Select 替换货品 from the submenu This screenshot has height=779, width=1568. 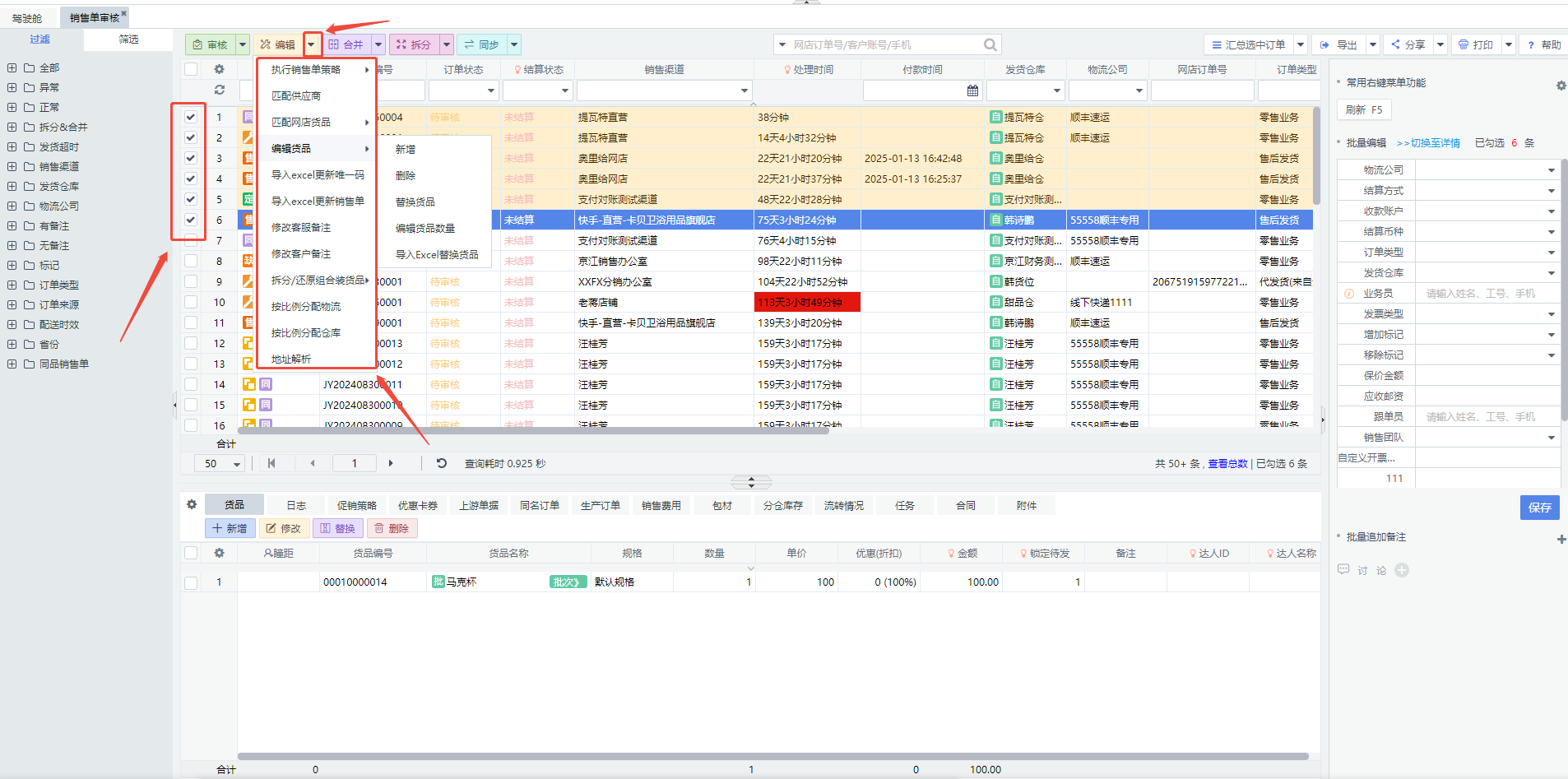[415, 202]
